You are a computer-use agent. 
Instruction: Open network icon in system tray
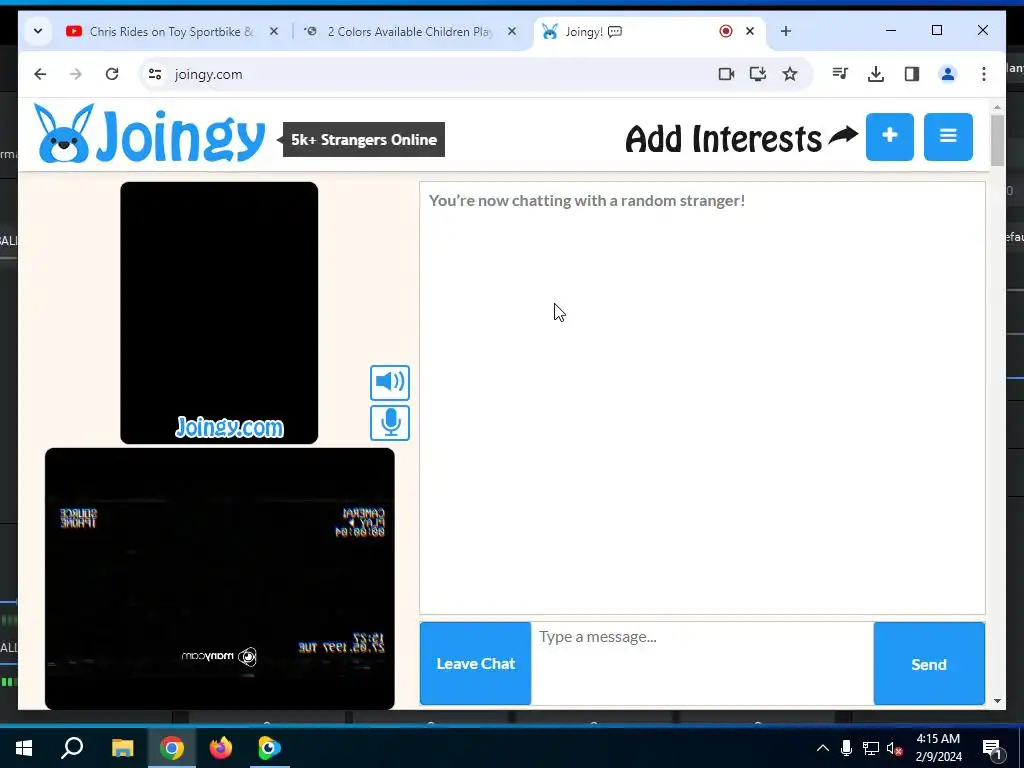871,748
